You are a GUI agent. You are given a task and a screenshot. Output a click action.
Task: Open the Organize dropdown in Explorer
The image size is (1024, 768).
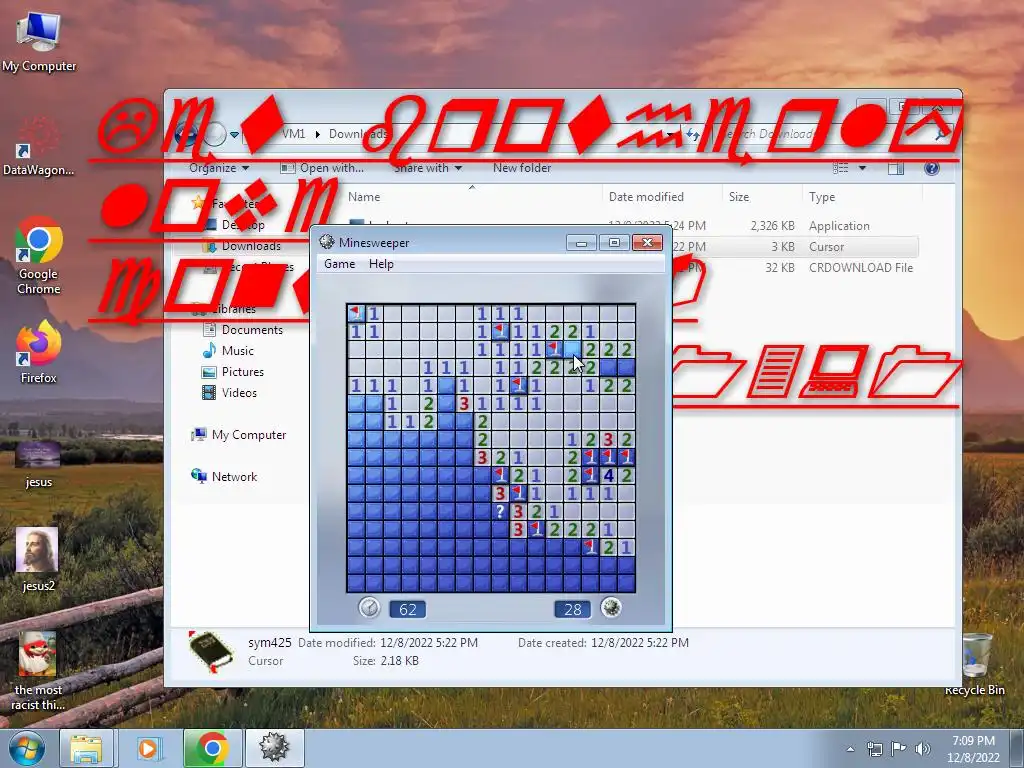(219, 168)
